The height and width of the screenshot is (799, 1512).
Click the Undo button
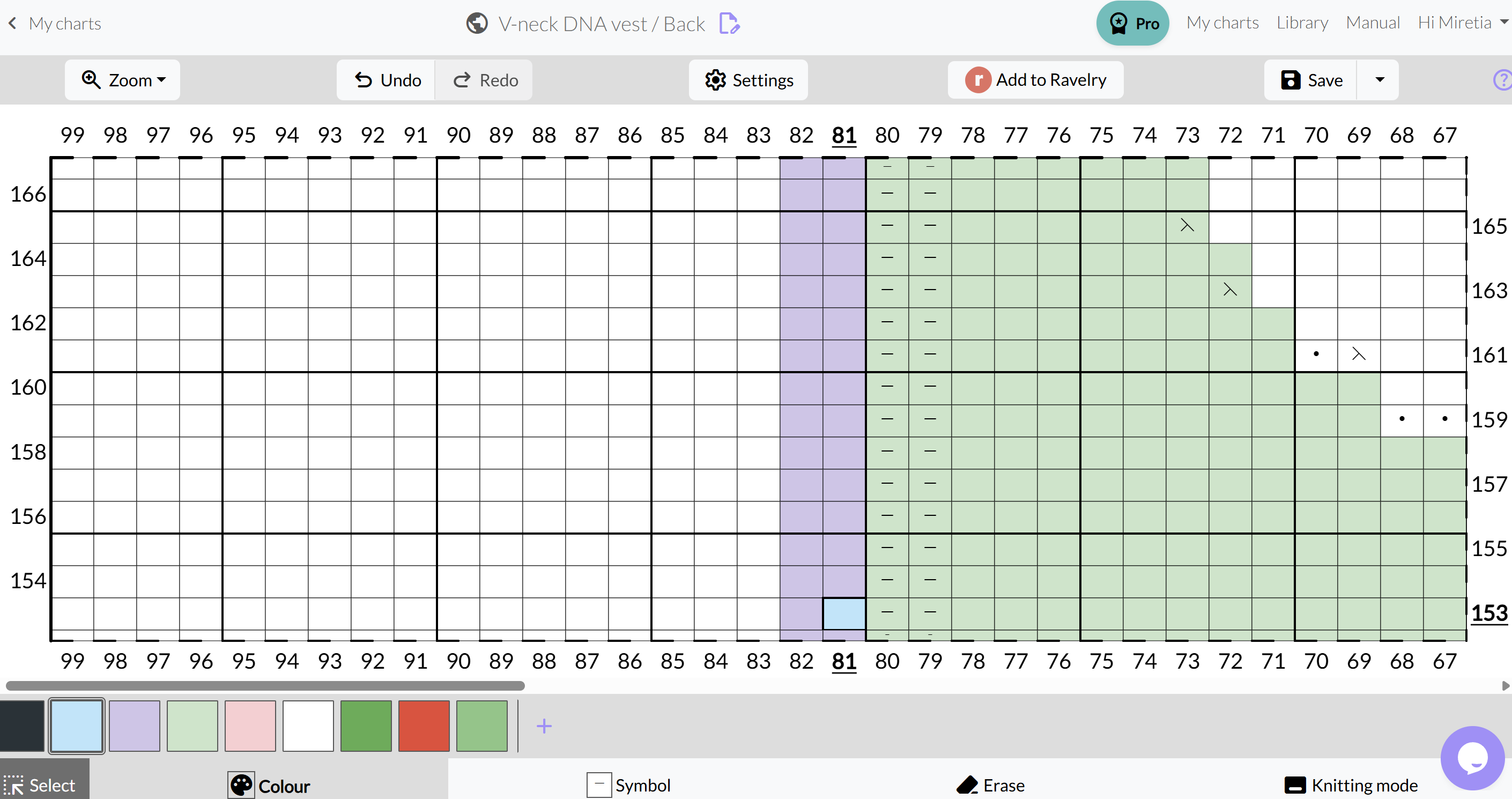point(388,80)
